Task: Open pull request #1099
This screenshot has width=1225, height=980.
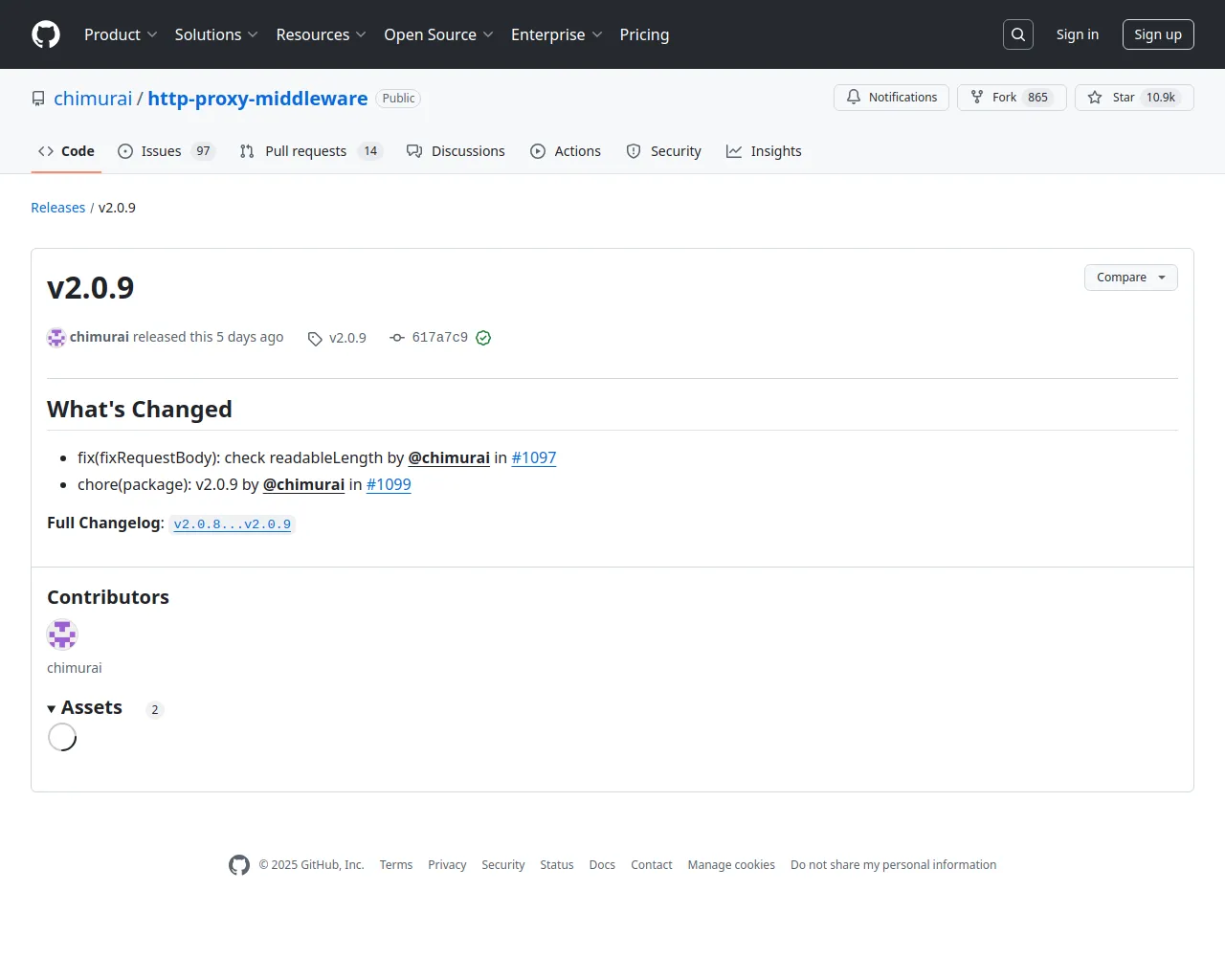Action: click(x=389, y=485)
